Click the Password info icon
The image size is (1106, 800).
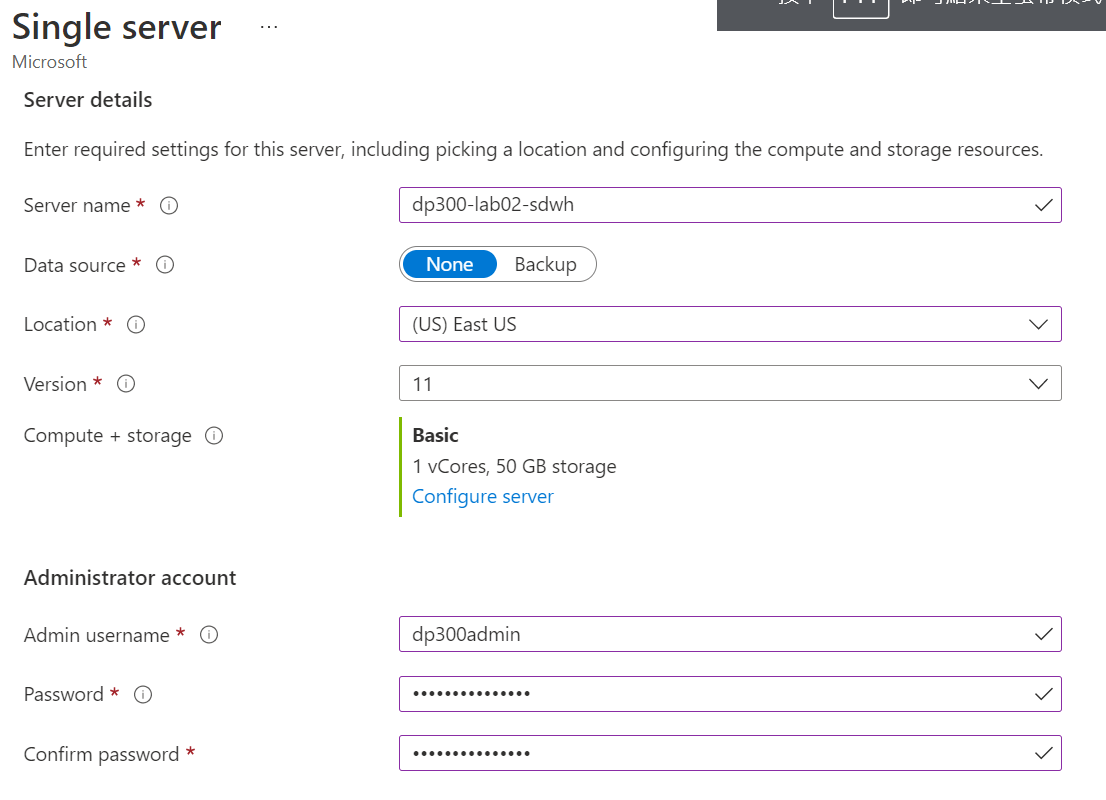pyautogui.click(x=143, y=695)
